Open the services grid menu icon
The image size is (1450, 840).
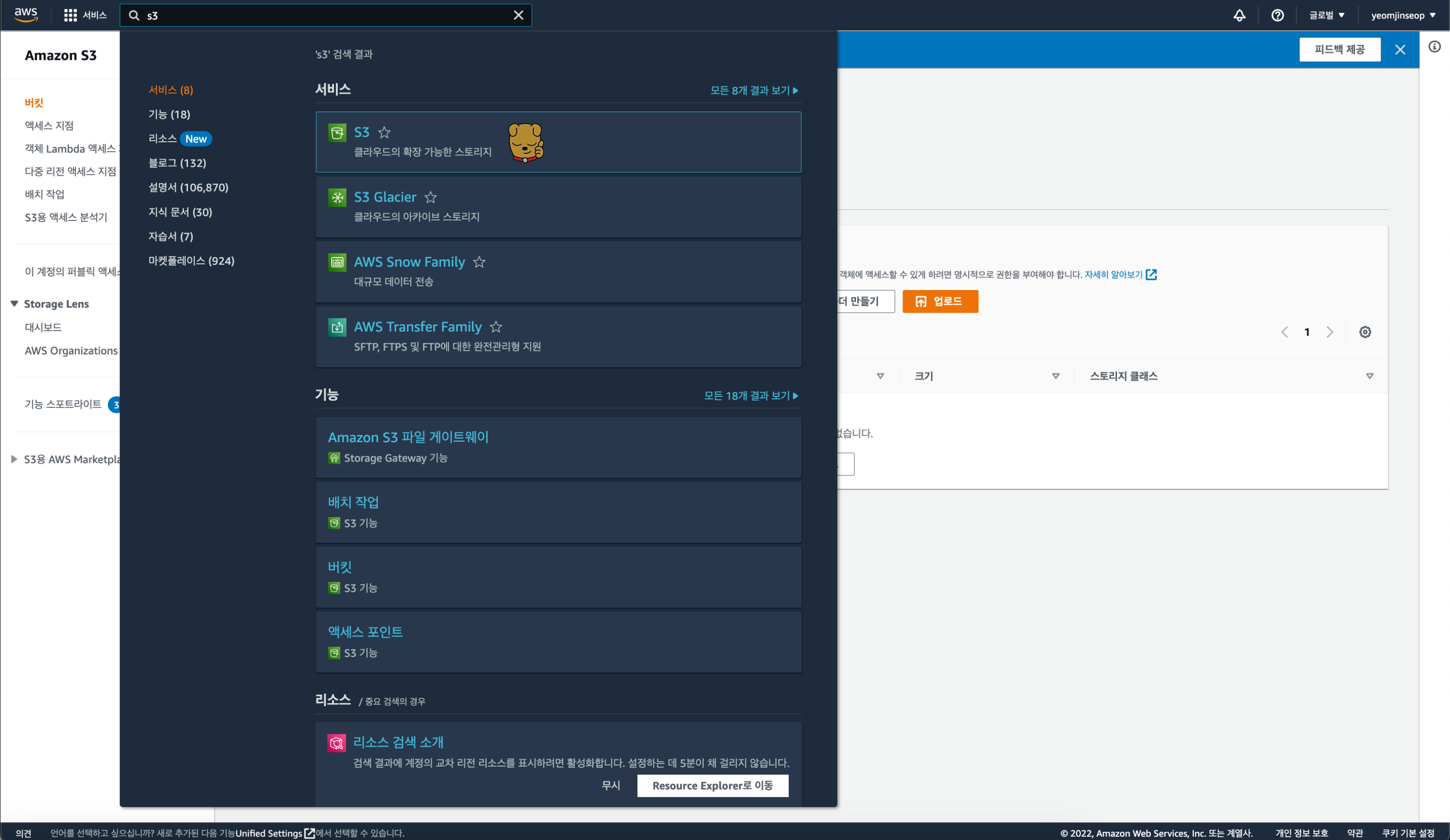[70, 15]
